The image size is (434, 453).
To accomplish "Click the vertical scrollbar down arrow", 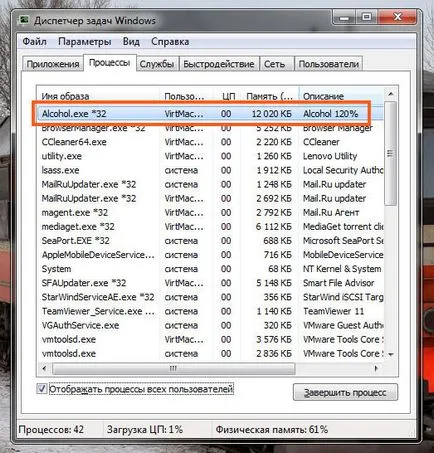I will coord(391,354).
